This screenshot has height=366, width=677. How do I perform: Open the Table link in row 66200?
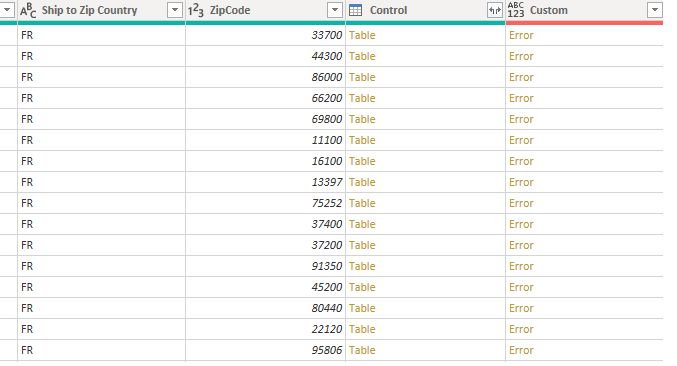pos(362,98)
